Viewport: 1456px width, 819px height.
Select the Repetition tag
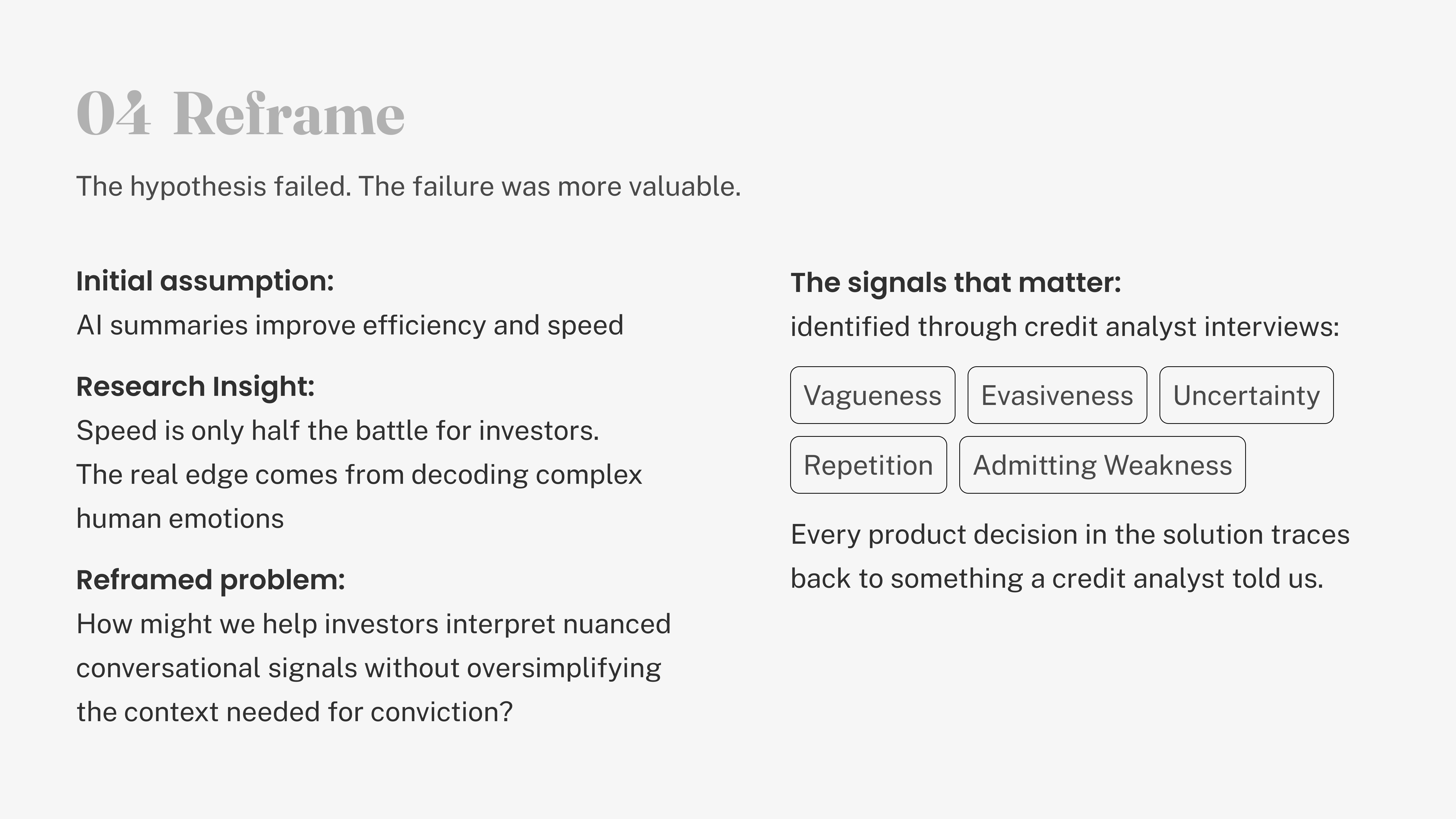(x=868, y=465)
